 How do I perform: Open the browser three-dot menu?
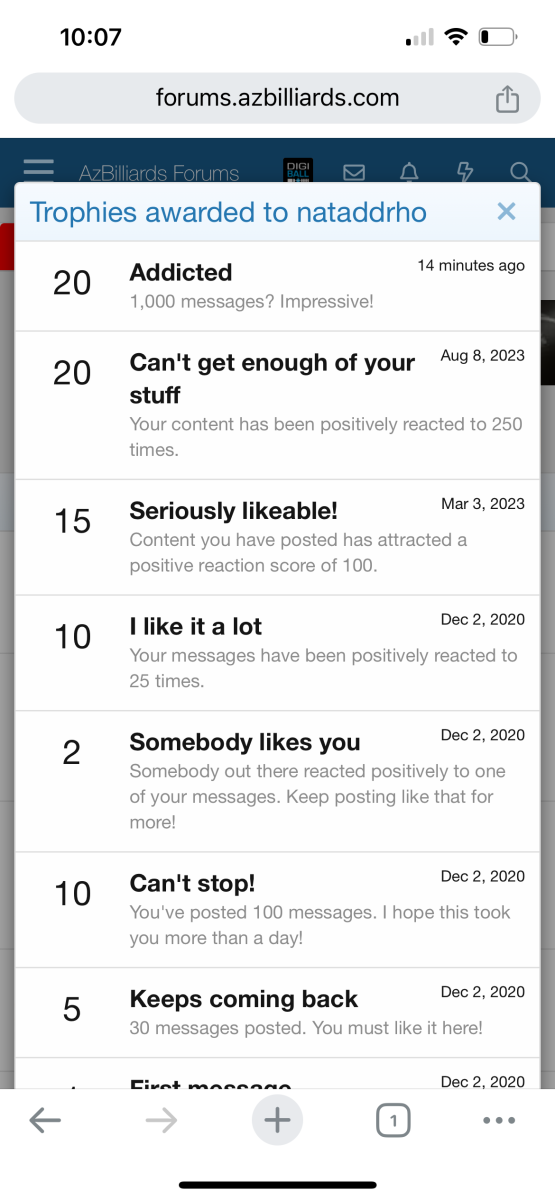499,1121
